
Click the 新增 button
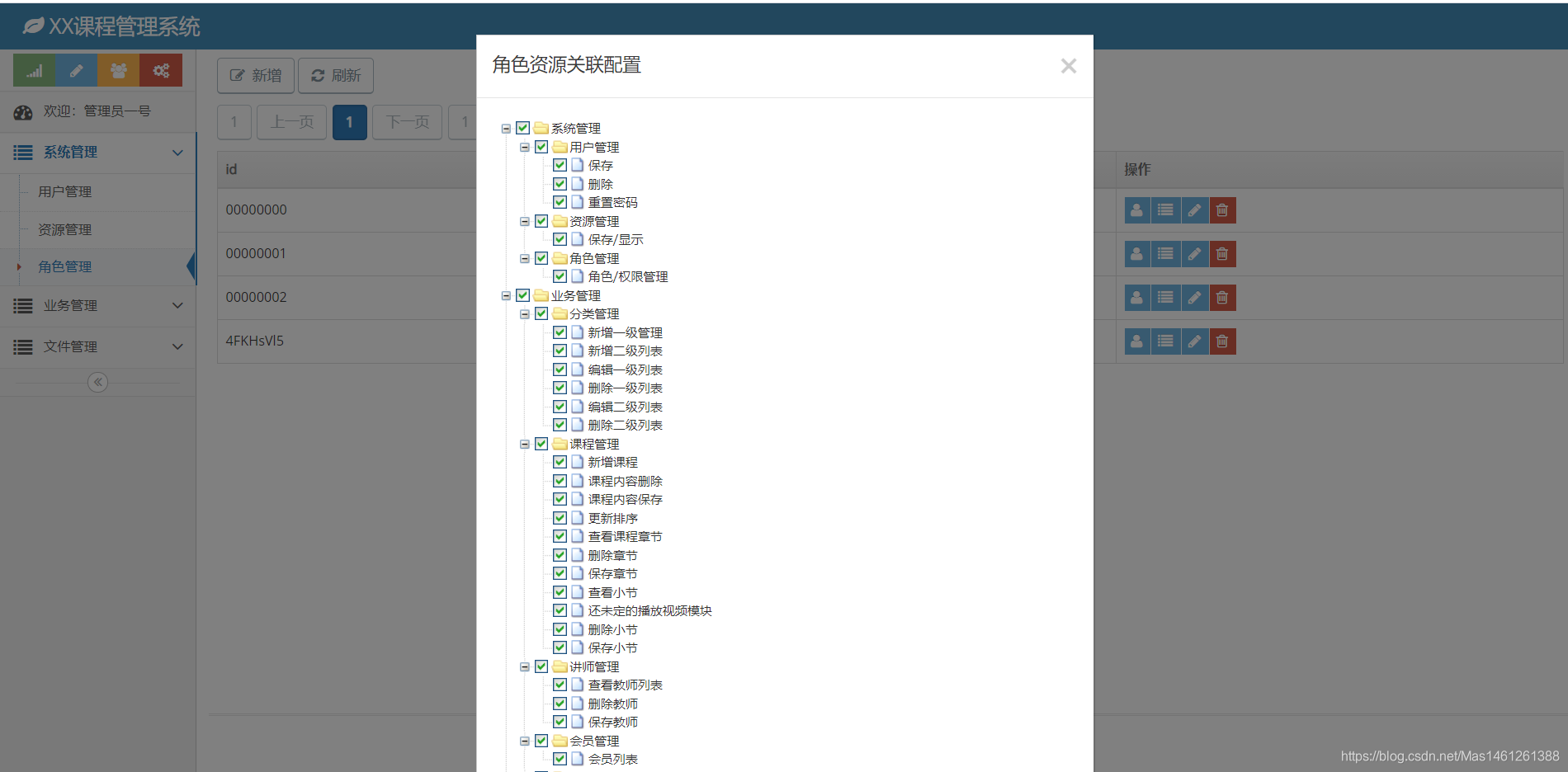256,76
